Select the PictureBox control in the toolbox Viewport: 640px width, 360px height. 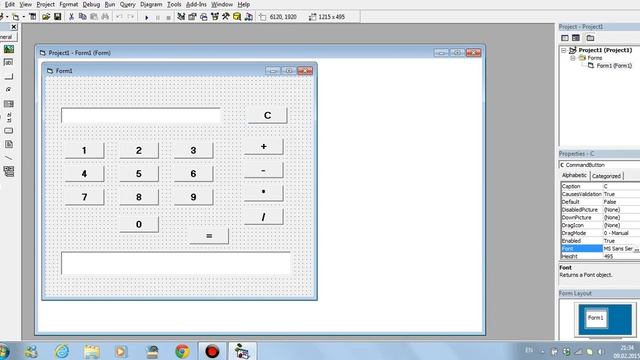pos(9,49)
